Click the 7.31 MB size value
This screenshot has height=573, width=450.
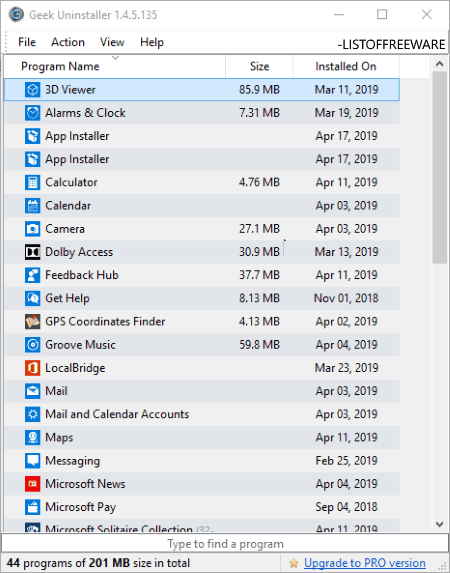[x=259, y=113]
